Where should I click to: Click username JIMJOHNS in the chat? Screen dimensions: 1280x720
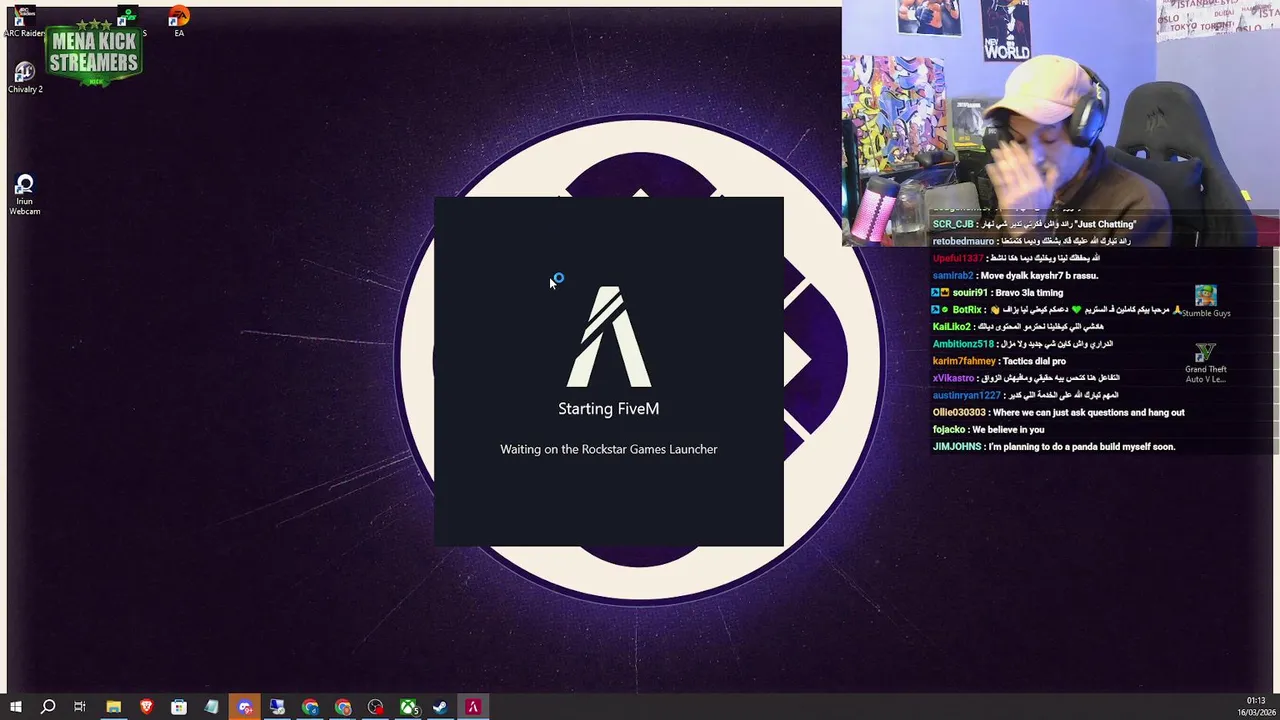[x=957, y=447]
